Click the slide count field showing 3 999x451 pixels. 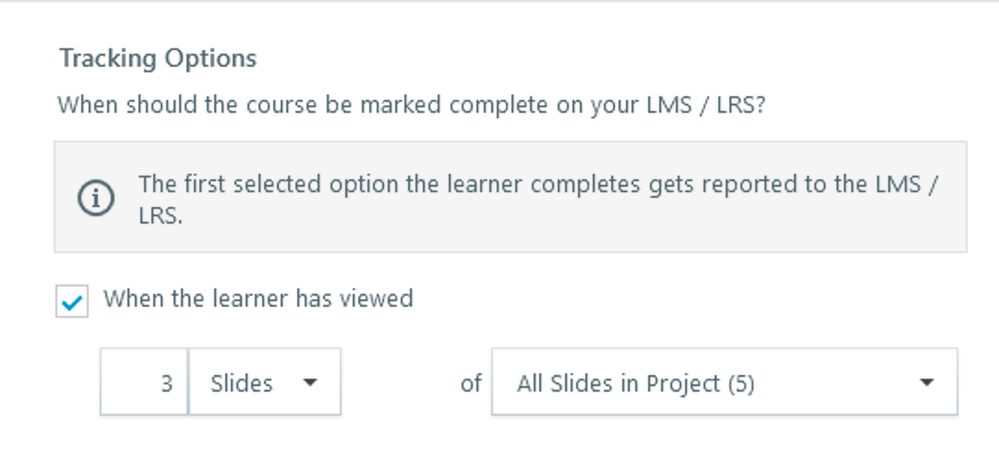click(x=145, y=382)
